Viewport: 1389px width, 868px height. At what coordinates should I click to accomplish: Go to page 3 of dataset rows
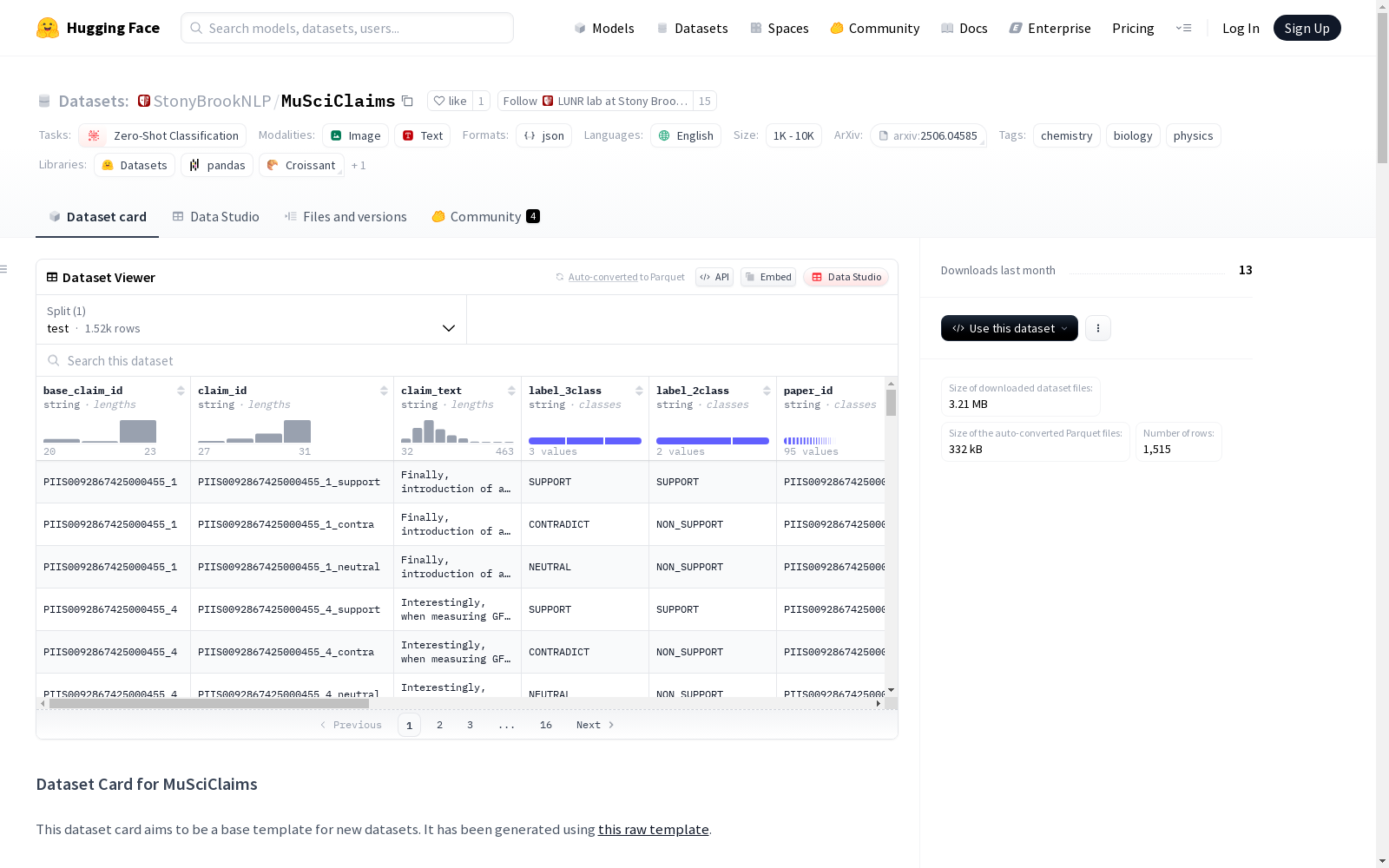click(x=471, y=725)
